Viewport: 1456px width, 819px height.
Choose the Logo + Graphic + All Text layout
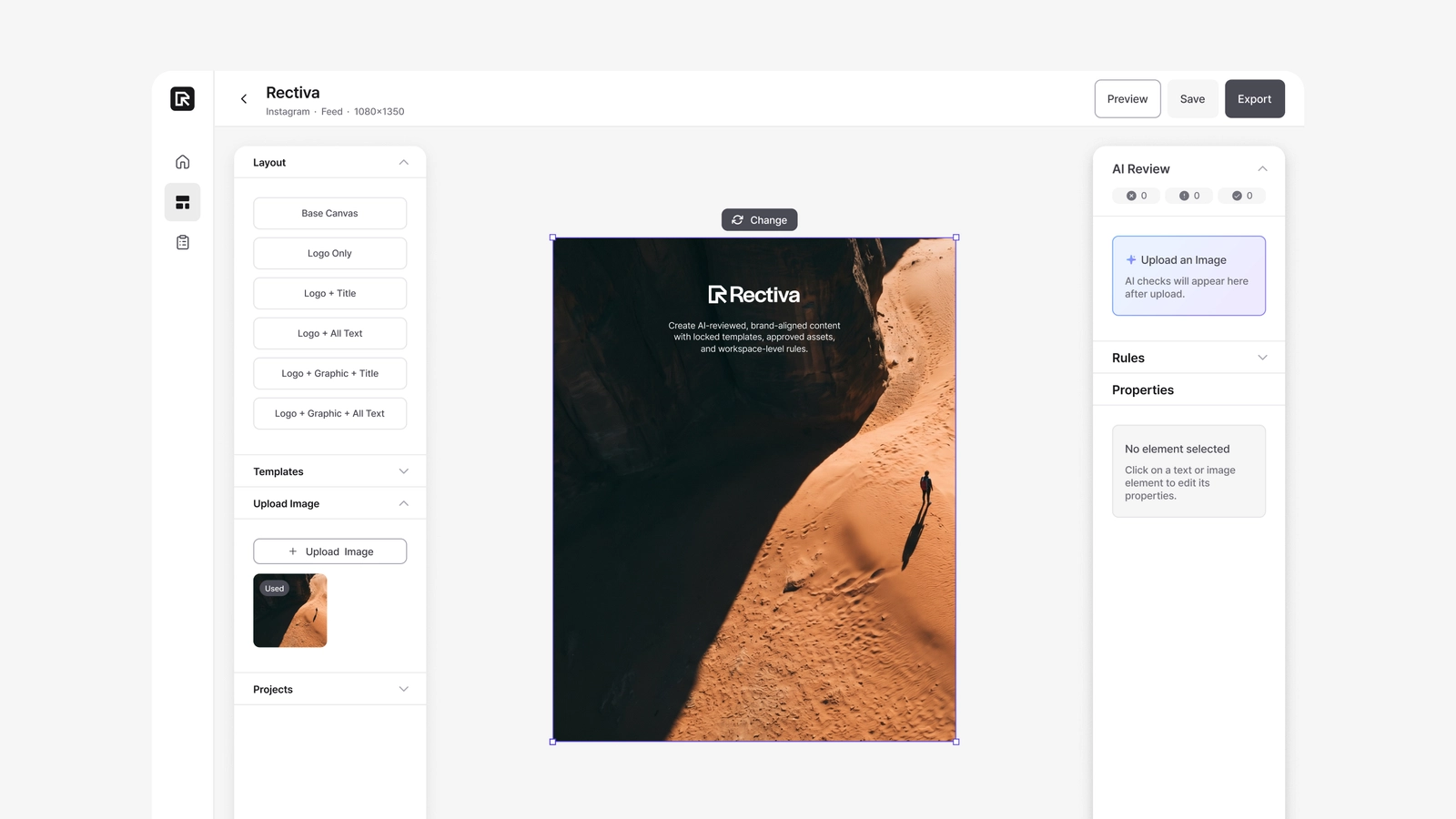pyautogui.click(x=329, y=413)
